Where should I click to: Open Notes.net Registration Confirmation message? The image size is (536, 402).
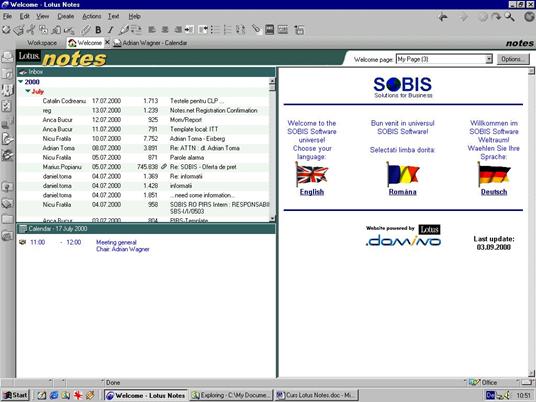(144, 110)
